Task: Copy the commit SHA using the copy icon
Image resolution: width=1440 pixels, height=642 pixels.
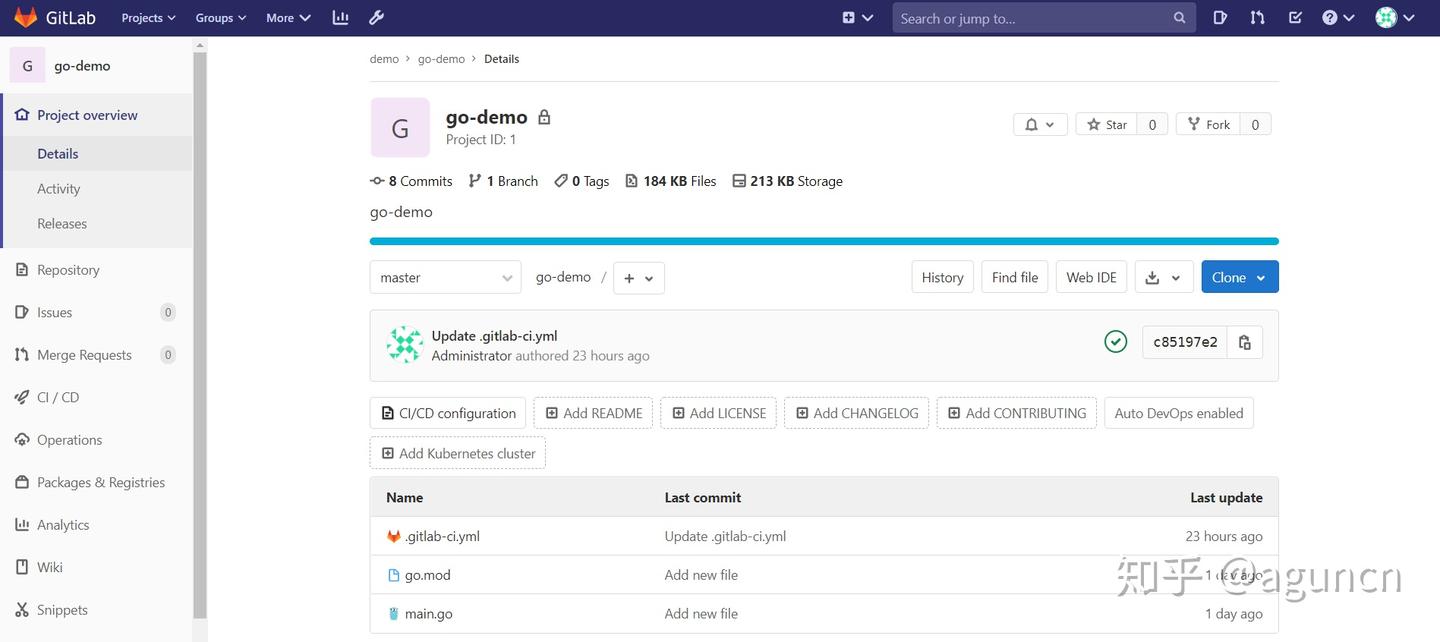Action: coord(1243,342)
